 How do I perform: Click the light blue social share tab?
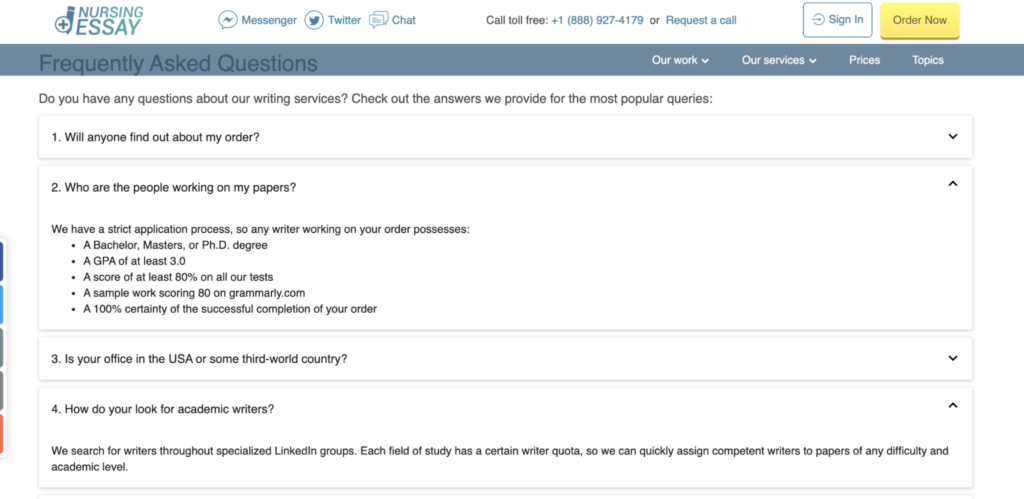pos(1,304)
